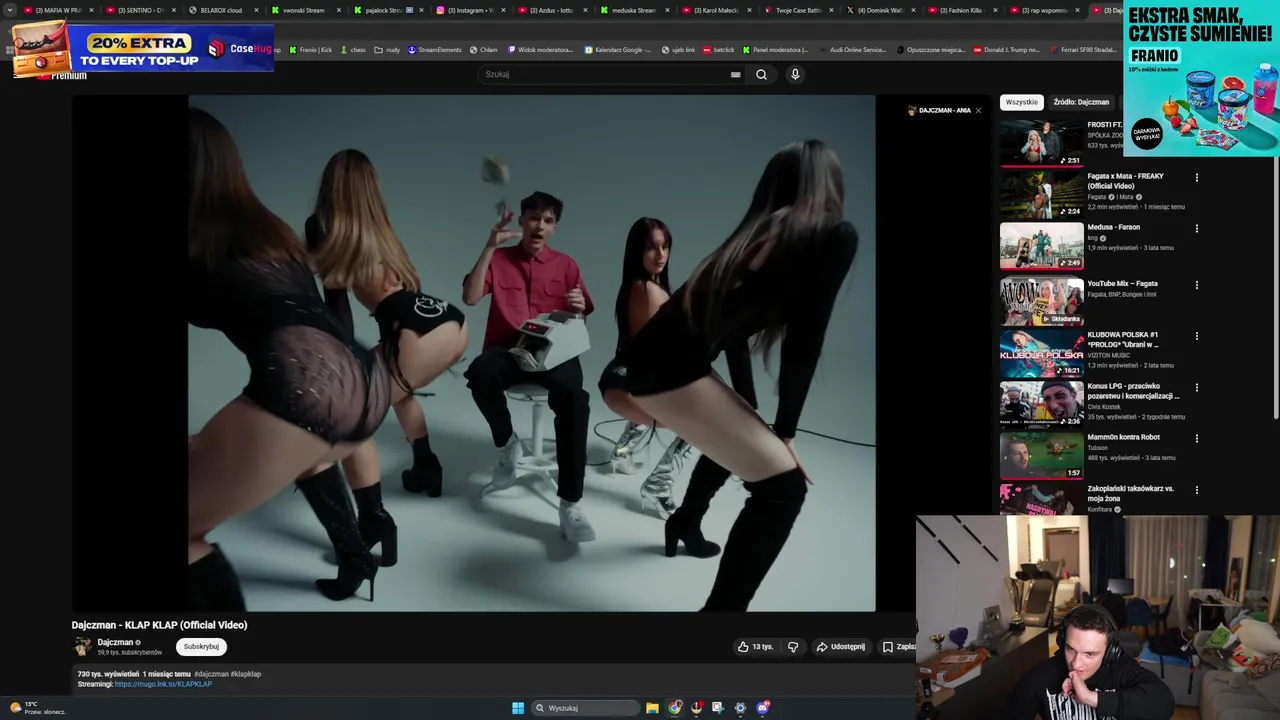Open options menu for Medusa - Faraon
The width and height of the screenshot is (1280, 720).
1197,229
